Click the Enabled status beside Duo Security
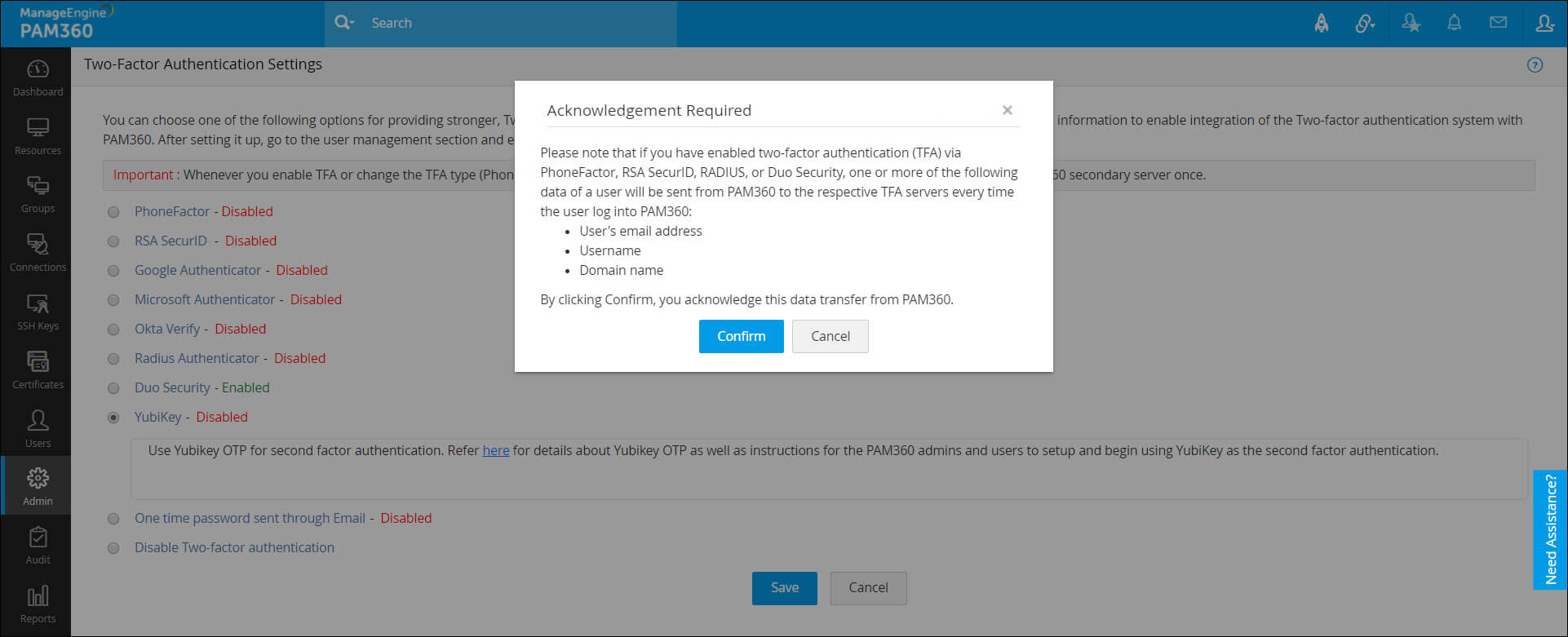Screen dimensions: 1568x637 point(246,387)
